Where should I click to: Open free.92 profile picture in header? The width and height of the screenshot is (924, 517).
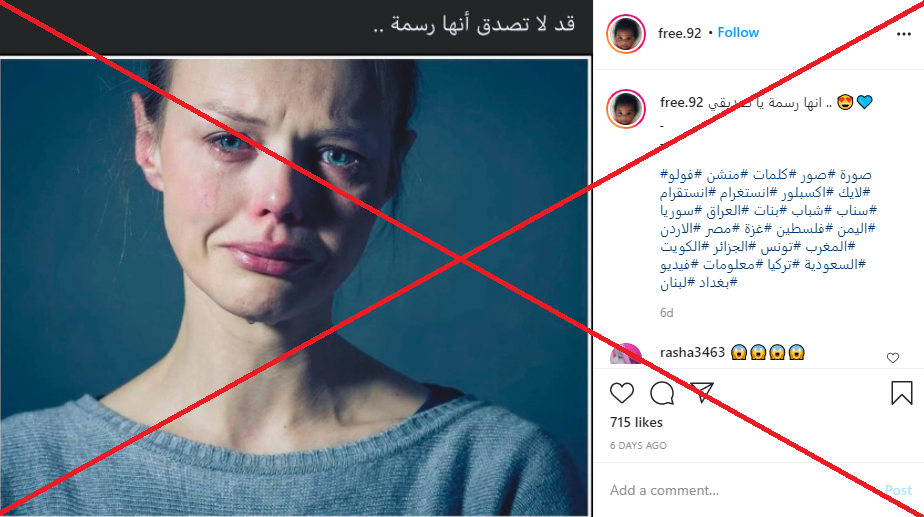pos(626,34)
